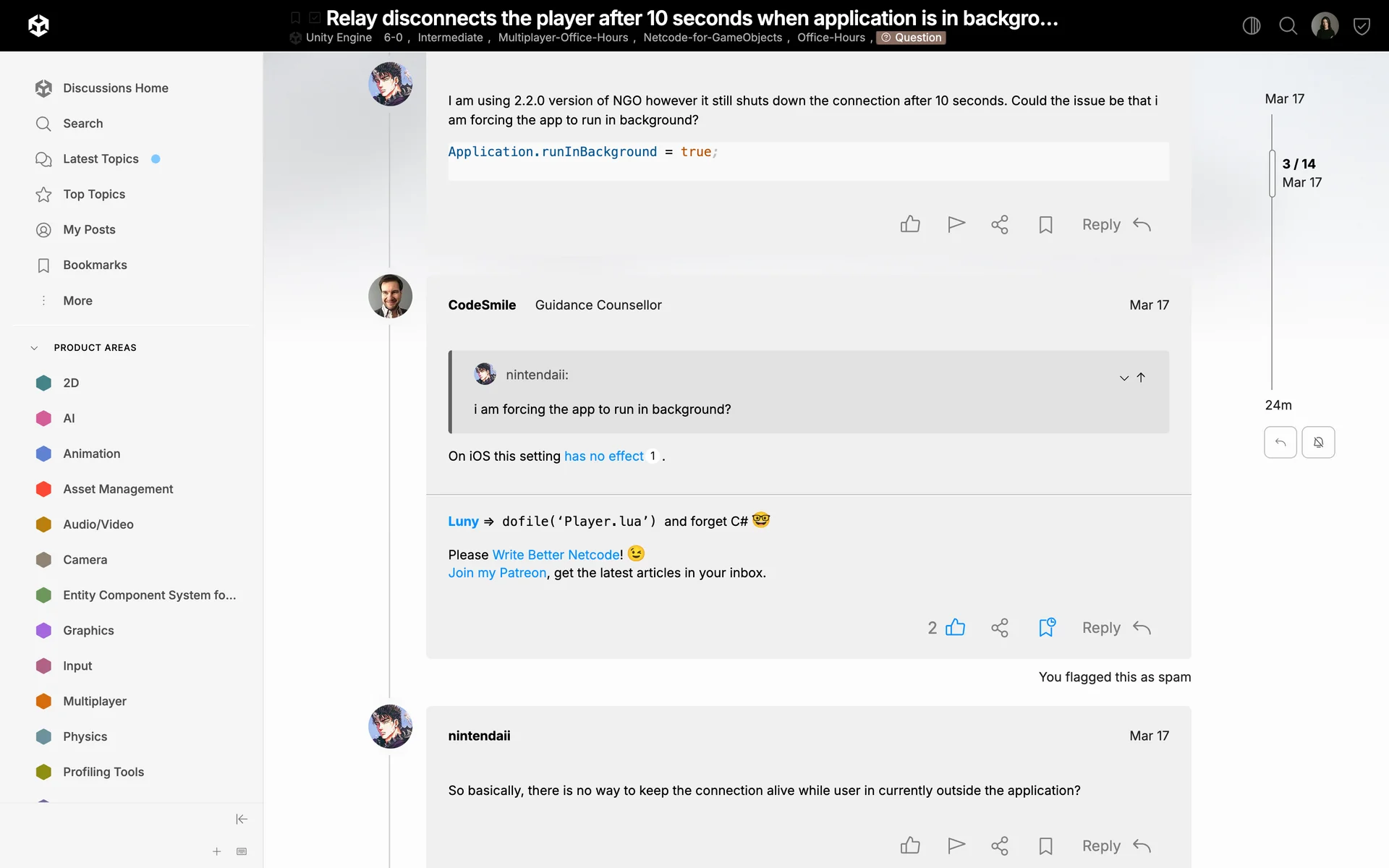Click the timeline scroller handle at 3/14
The image size is (1389, 868).
click(1272, 174)
